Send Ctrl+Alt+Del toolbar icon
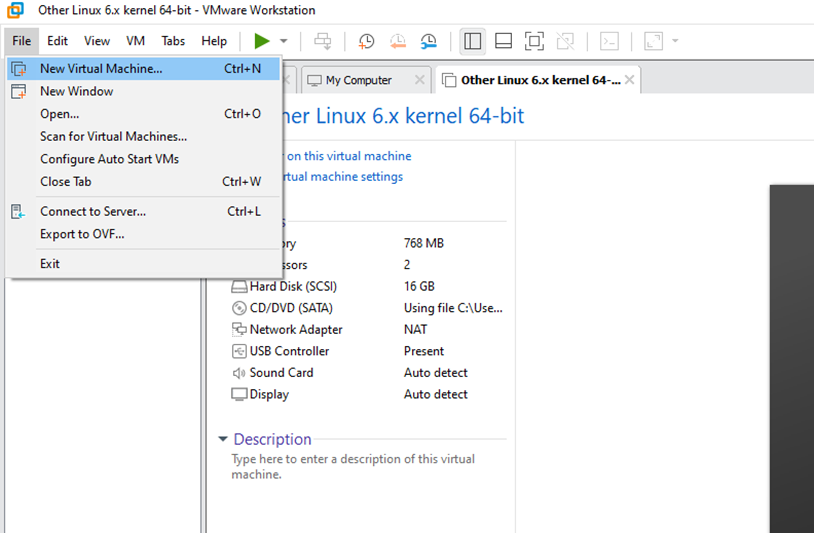This screenshot has height=533, width=814. tap(322, 41)
